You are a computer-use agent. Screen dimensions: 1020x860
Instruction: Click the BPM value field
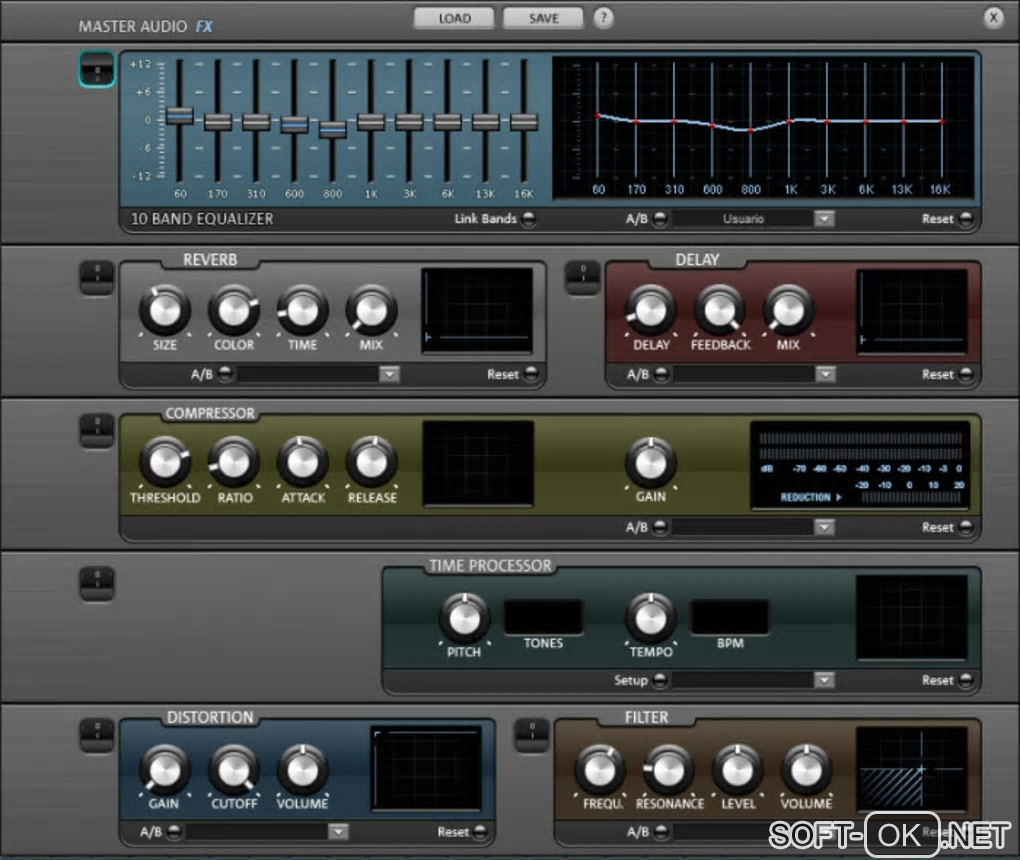click(x=730, y=616)
